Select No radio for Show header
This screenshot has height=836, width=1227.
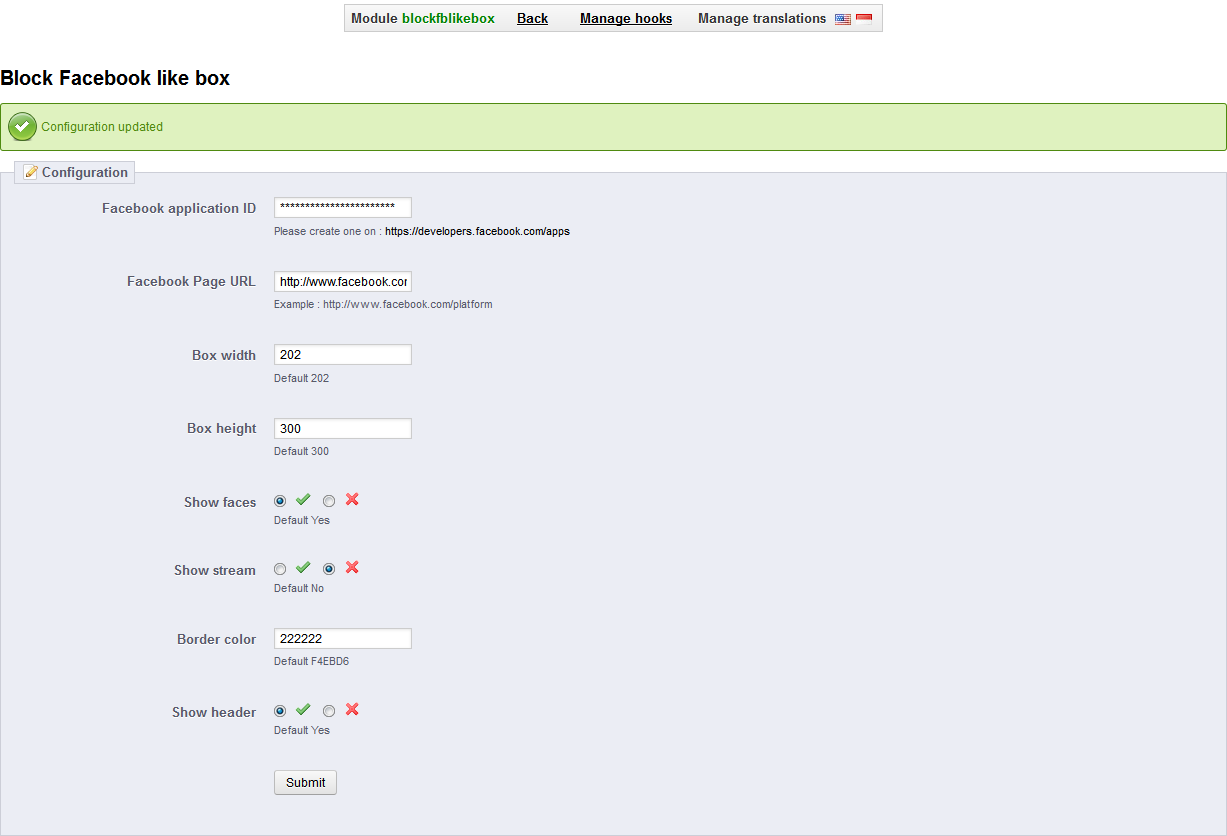[329, 711]
